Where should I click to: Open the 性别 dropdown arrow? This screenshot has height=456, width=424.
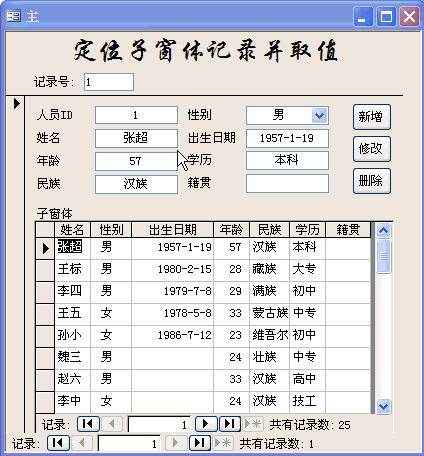(x=320, y=116)
